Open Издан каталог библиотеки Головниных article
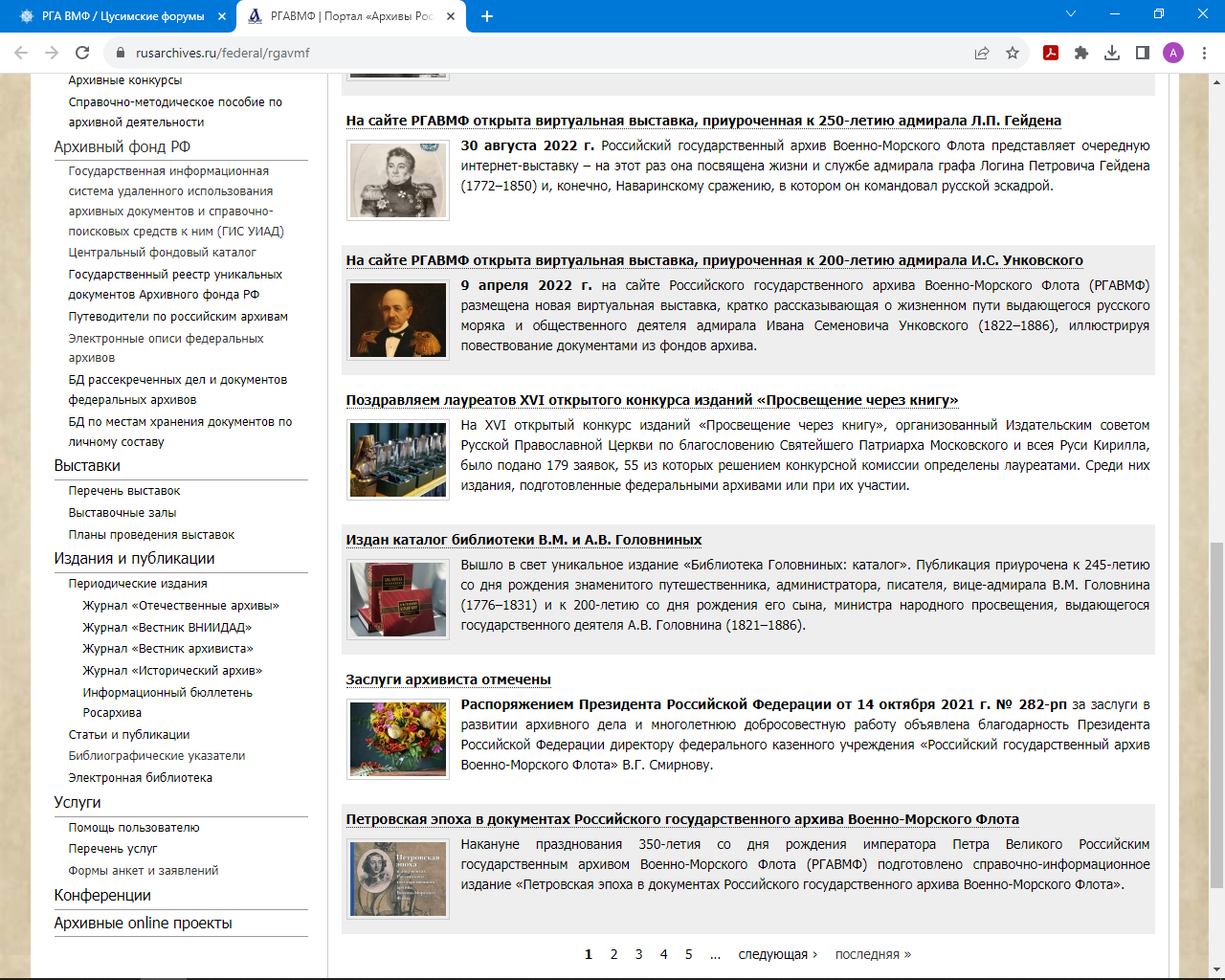 (523, 540)
